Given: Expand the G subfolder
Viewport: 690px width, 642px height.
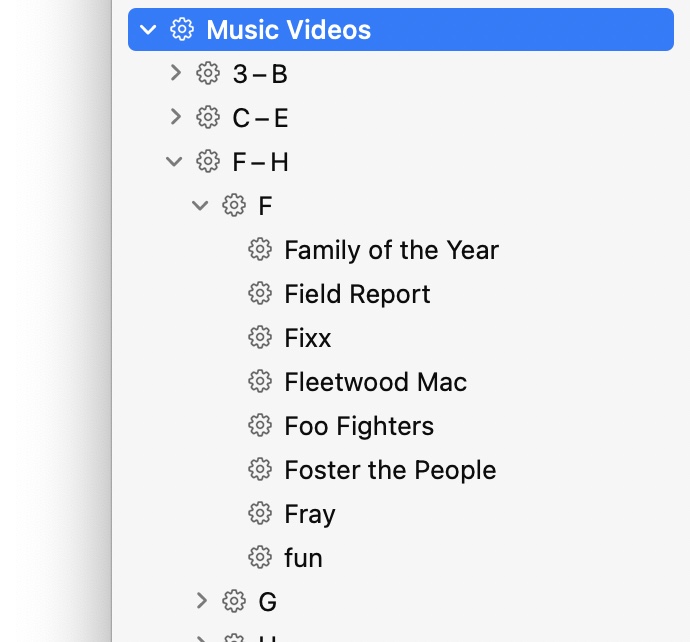Looking at the screenshot, I should click(202, 601).
